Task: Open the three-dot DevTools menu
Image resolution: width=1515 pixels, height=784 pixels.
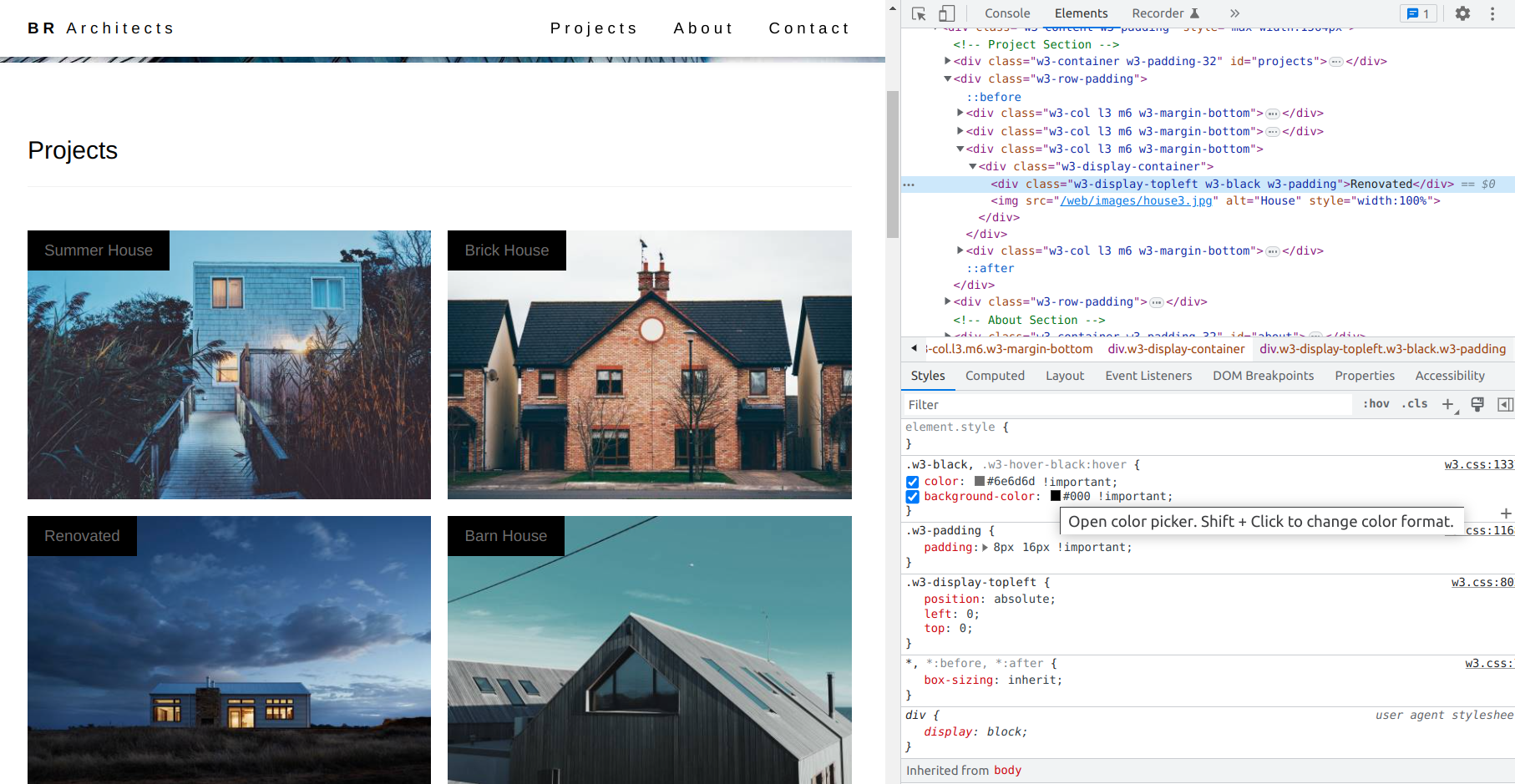Action: (x=1493, y=13)
